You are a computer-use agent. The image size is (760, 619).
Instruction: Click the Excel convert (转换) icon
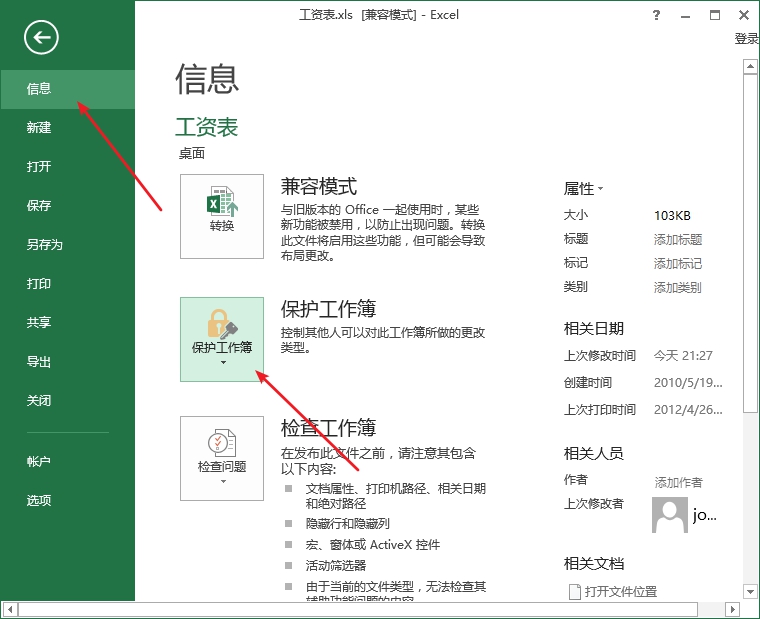[x=222, y=216]
